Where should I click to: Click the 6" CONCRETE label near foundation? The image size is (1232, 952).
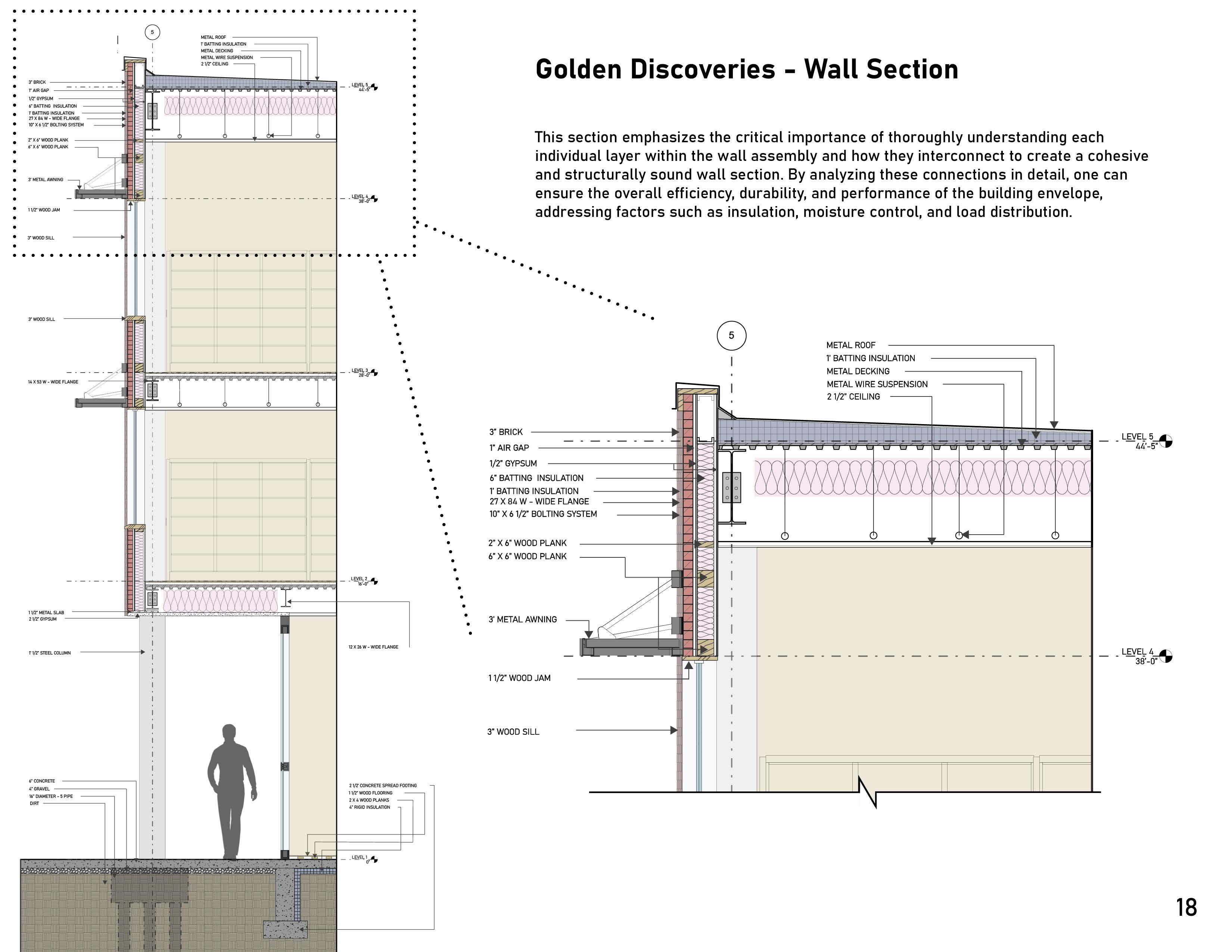click(42, 781)
